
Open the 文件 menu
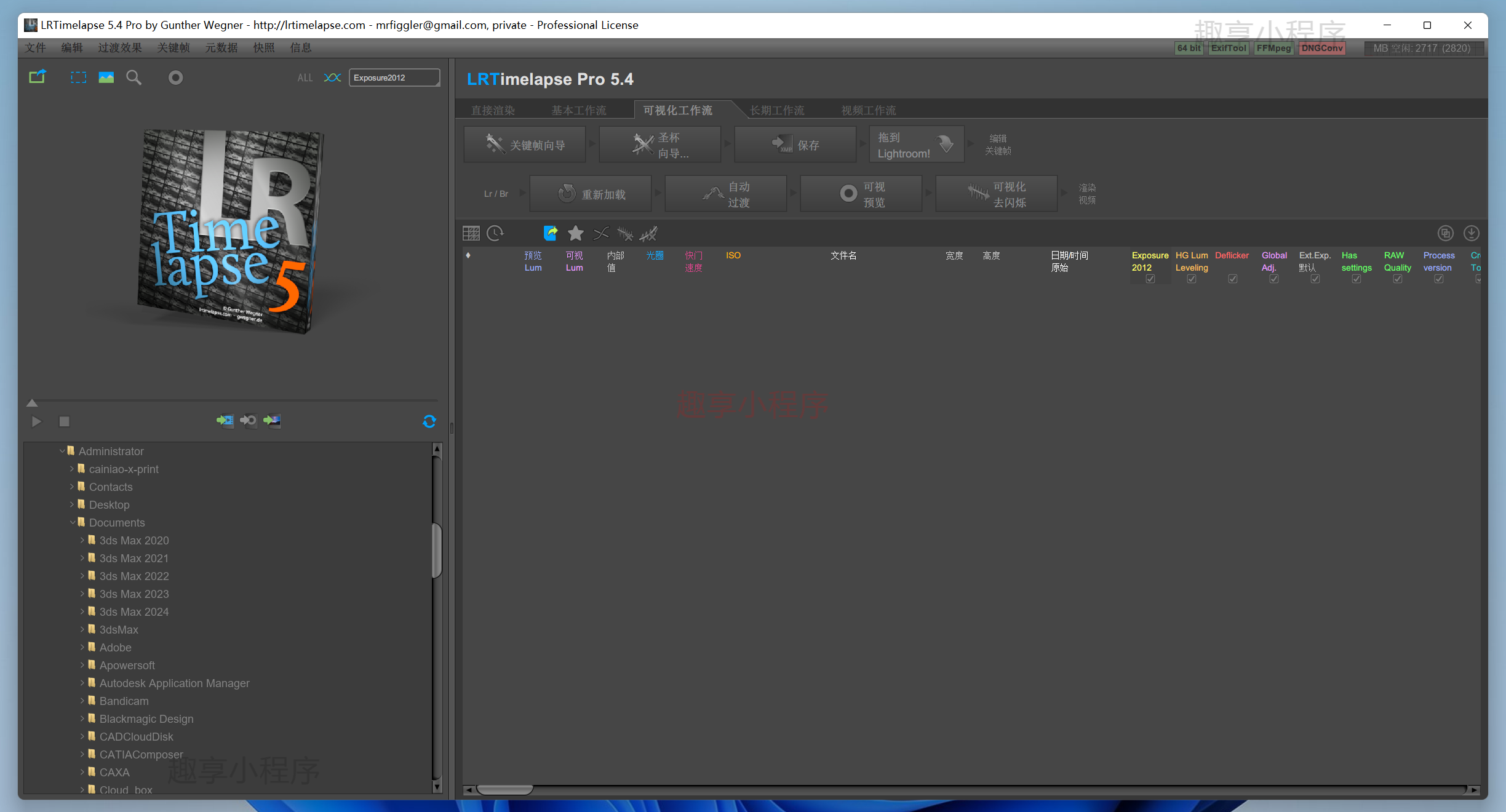coord(35,48)
